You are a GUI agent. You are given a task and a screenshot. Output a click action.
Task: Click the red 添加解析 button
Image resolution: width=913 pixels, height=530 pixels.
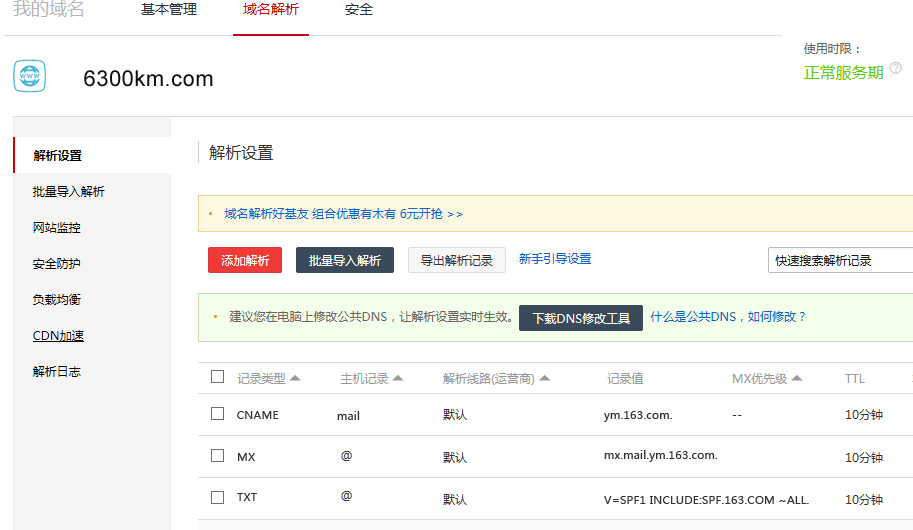pos(245,260)
